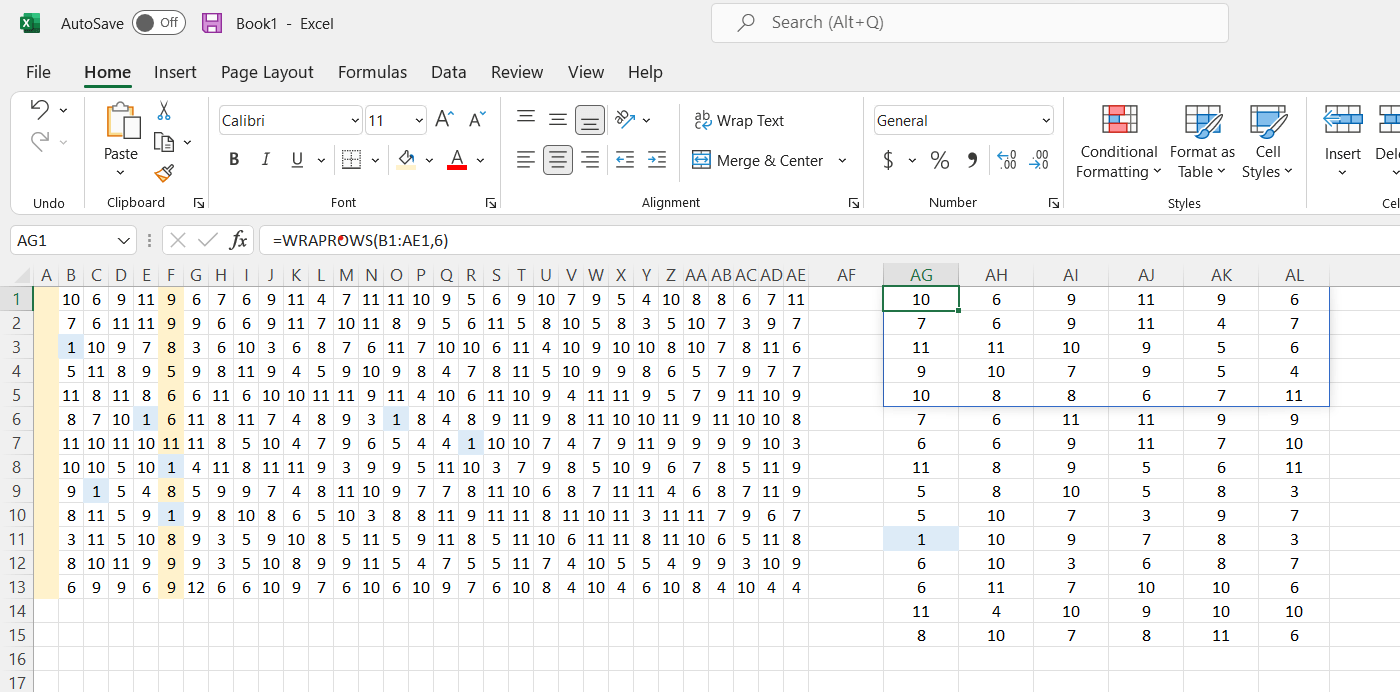Viewport: 1400px width, 692px height.
Task: Decrease indent
Action: [x=625, y=159]
